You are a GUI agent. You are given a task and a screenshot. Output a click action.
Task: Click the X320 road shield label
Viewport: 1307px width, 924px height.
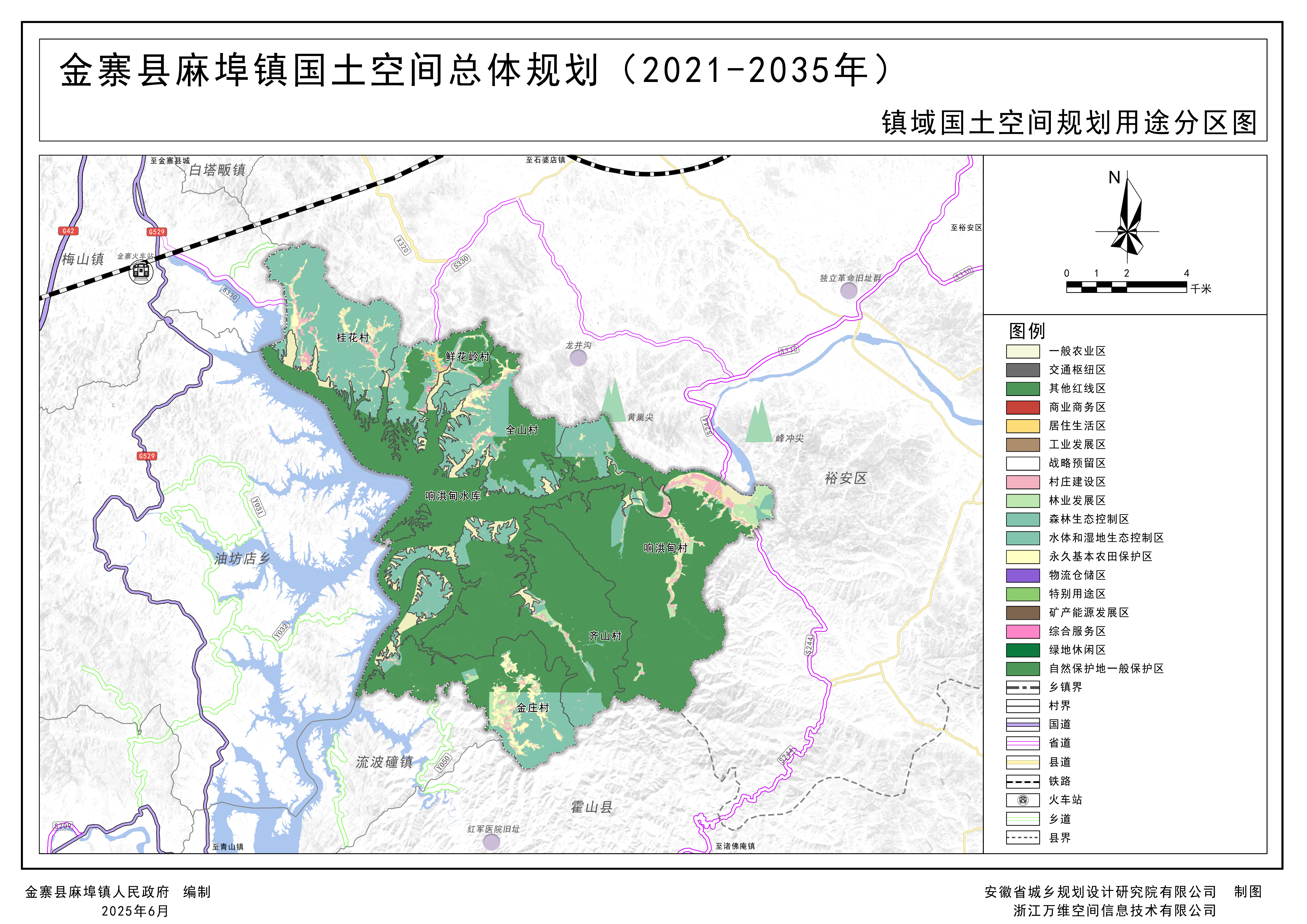pyautogui.click(x=402, y=245)
